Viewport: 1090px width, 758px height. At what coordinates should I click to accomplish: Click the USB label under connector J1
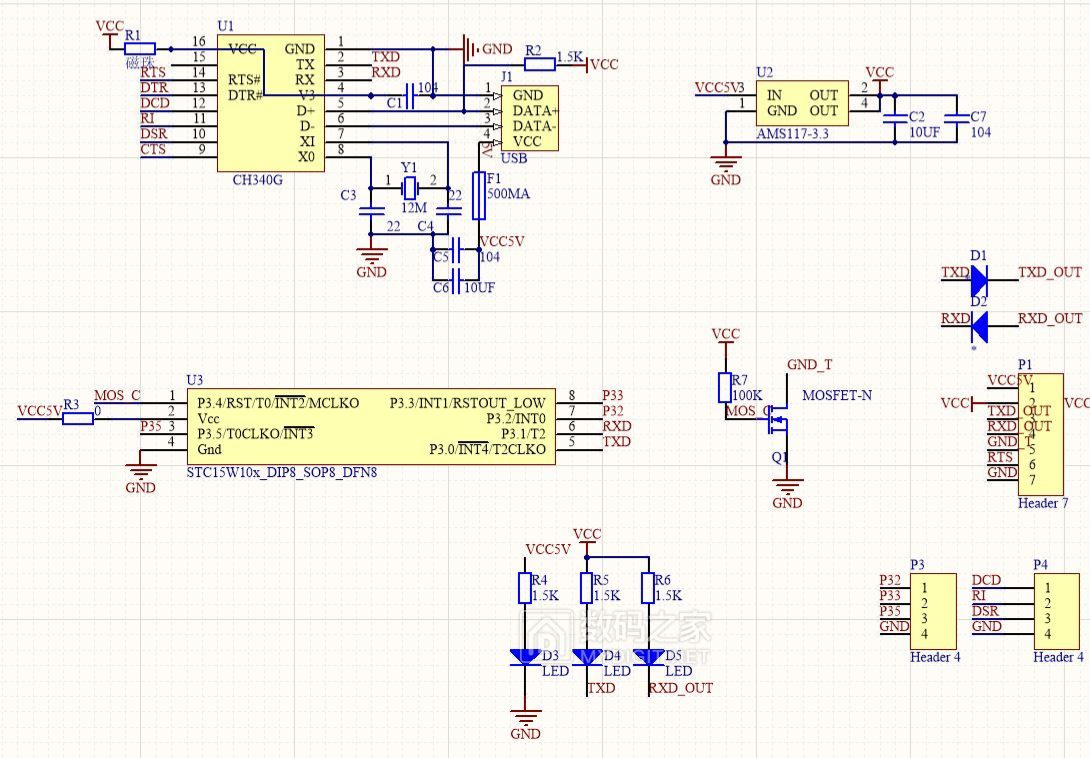click(514, 159)
